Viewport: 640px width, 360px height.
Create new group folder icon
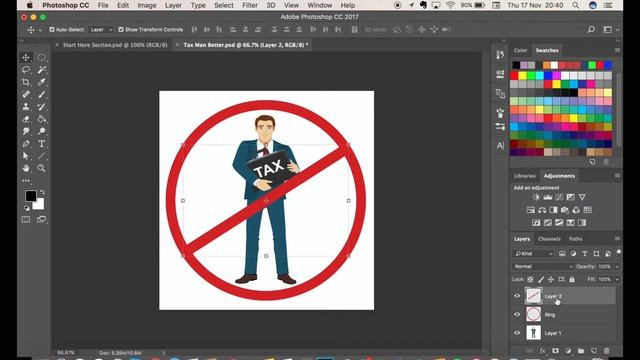pos(581,351)
